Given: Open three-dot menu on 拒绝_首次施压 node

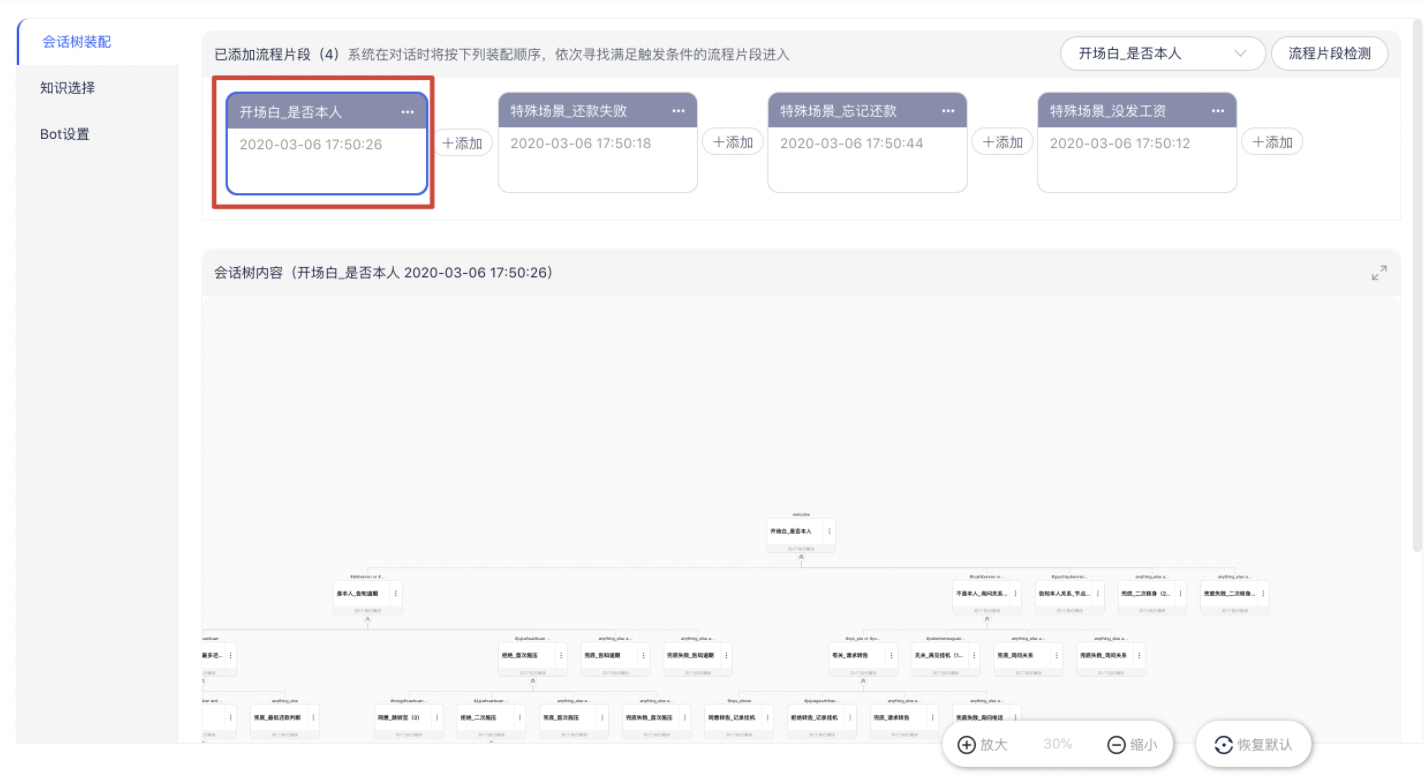Looking at the screenshot, I should tap(561, 656).
